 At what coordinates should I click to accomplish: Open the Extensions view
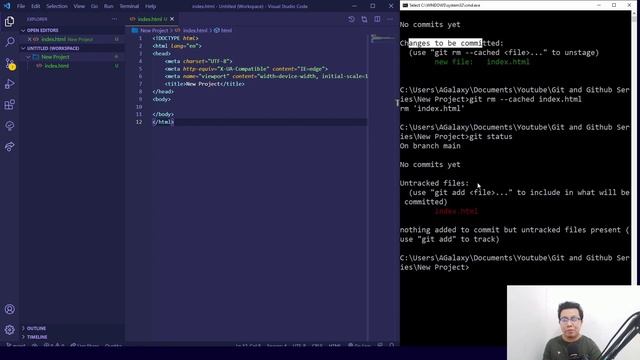coord(9,105)
